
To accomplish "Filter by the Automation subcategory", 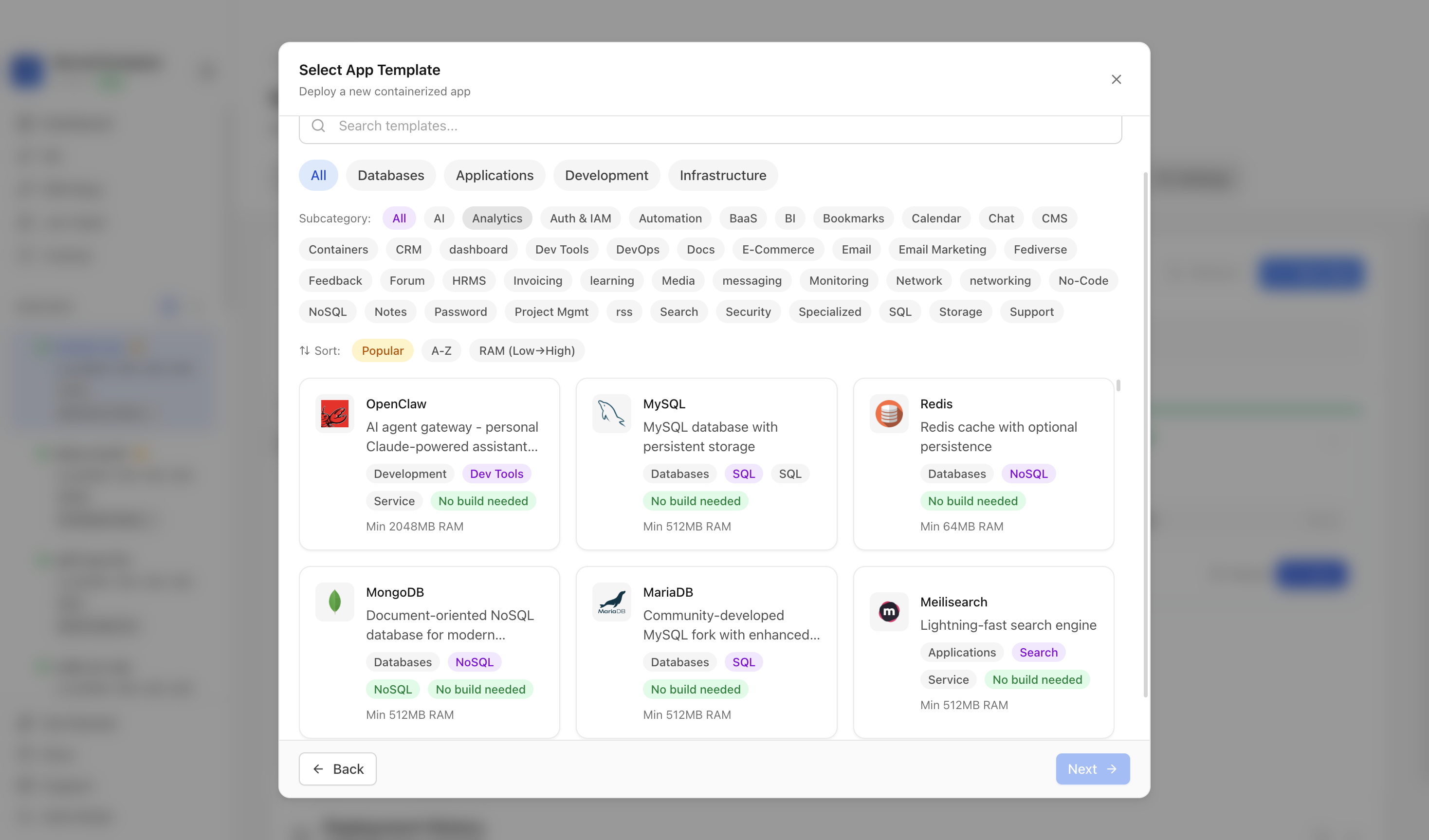I will [670, 218].
